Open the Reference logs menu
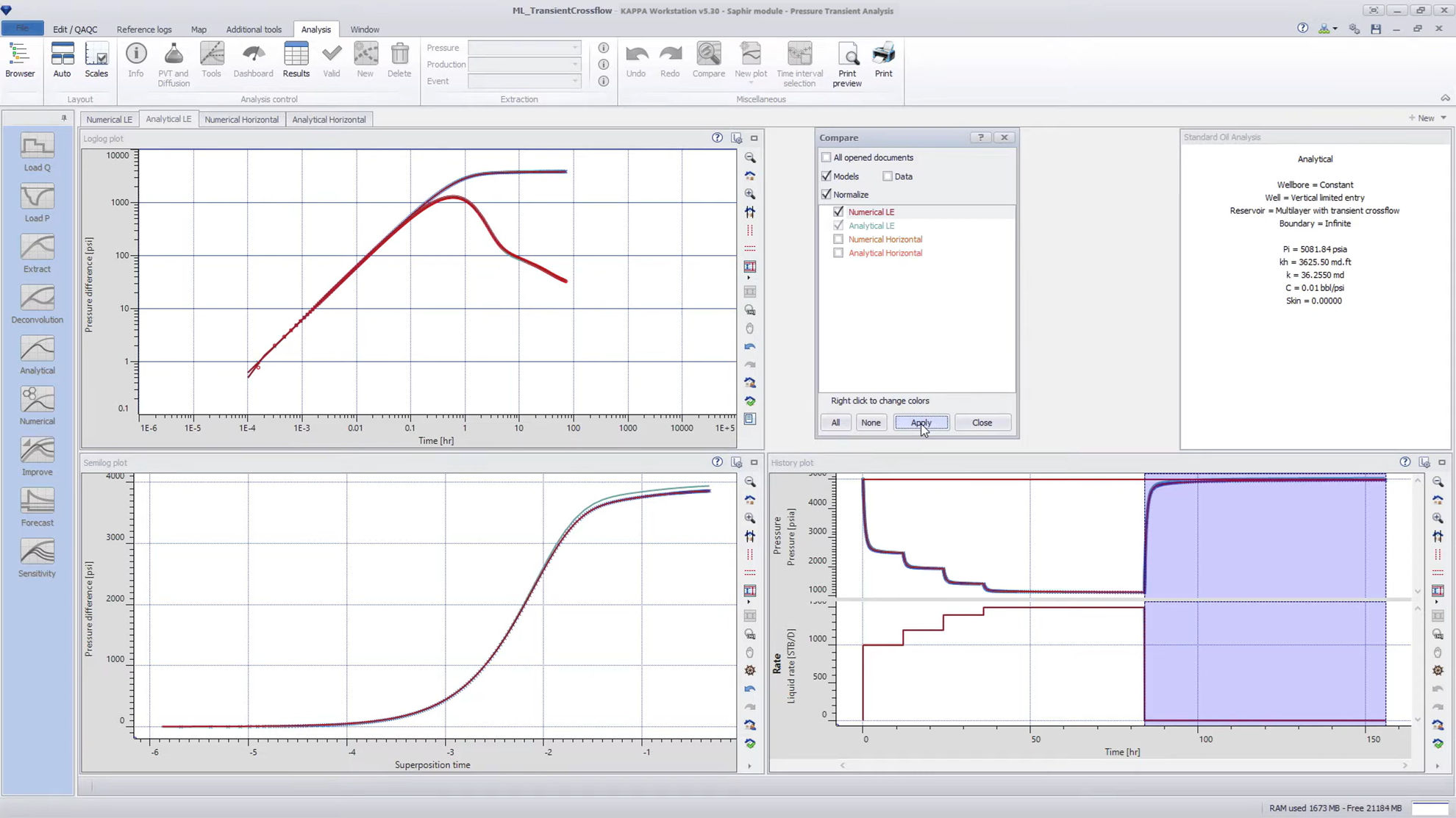The image size is (1456, 818). (x=144, y=29)
